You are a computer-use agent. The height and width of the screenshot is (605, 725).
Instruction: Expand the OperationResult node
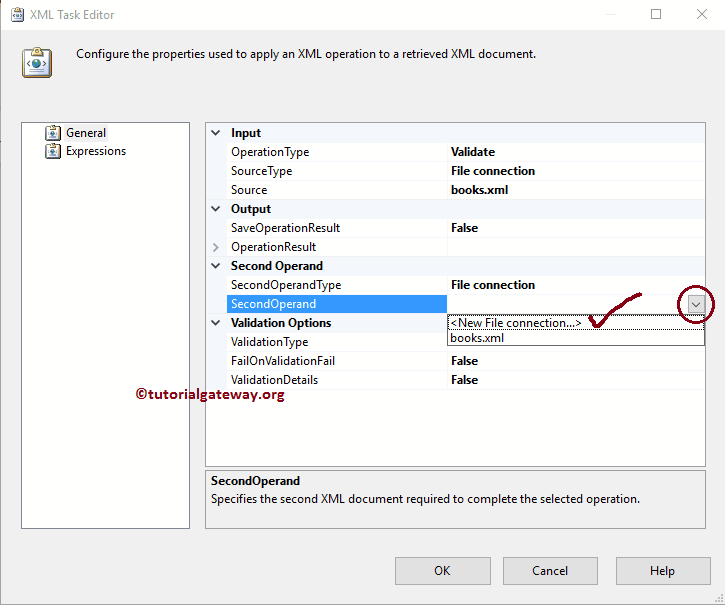pos(215,247)
